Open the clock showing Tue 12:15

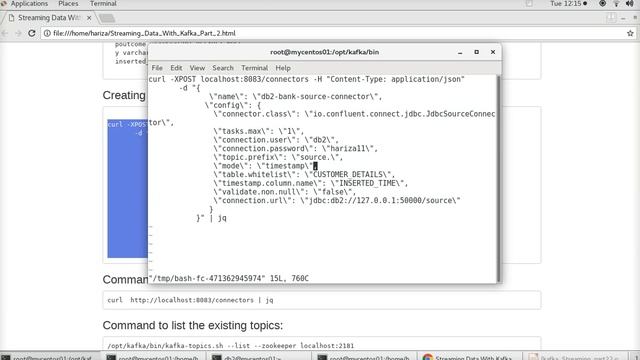tap(568, 4)
